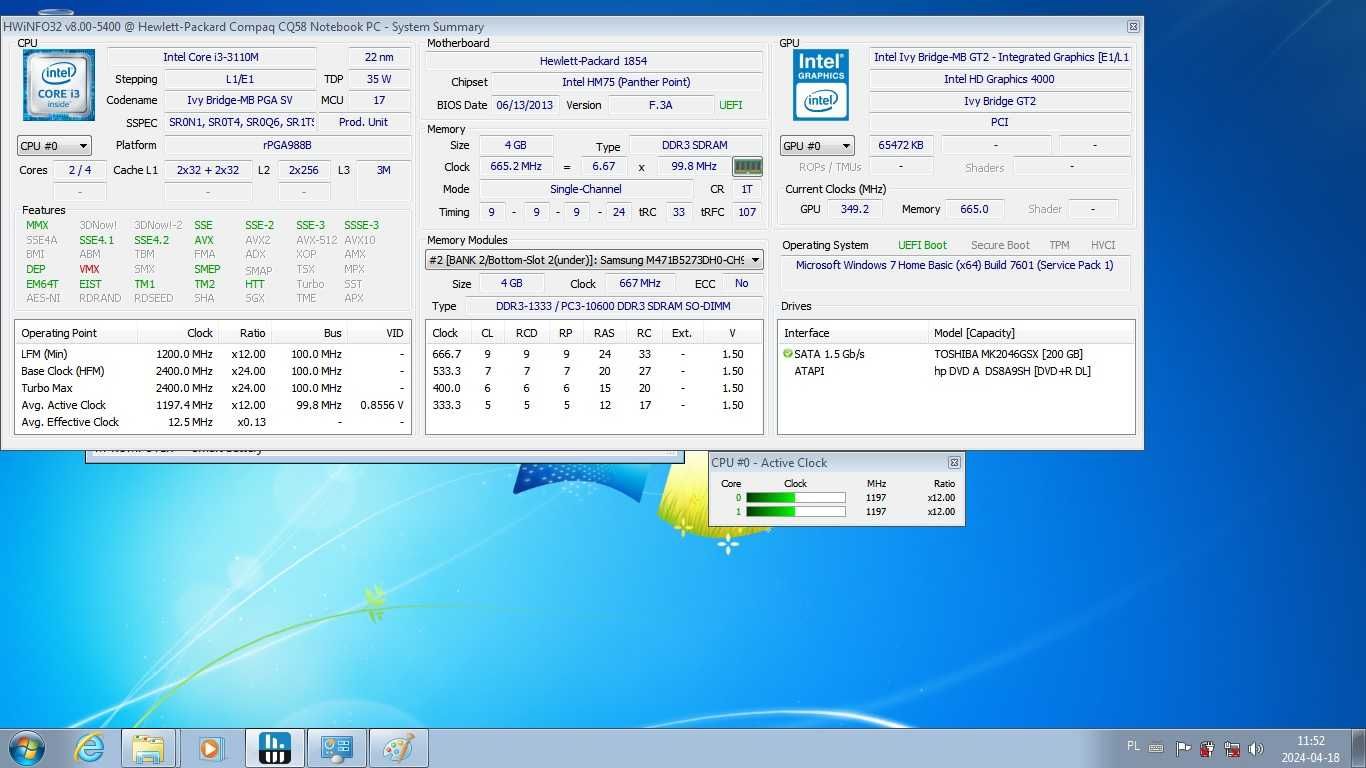Select the TOSHIBA MK2046GSX drive row

956,354
